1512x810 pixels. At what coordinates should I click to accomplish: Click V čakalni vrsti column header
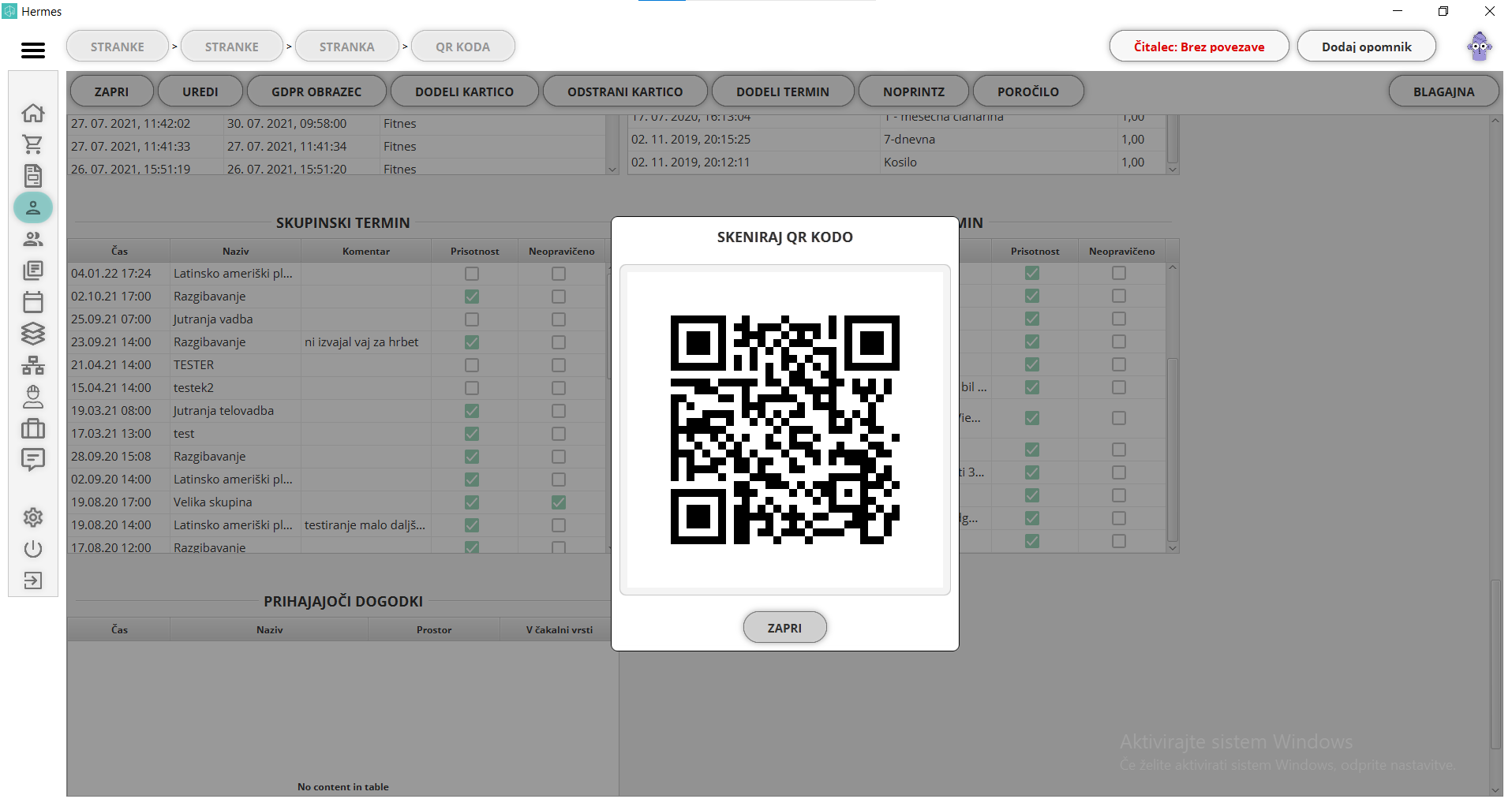[x=560, y=629]
